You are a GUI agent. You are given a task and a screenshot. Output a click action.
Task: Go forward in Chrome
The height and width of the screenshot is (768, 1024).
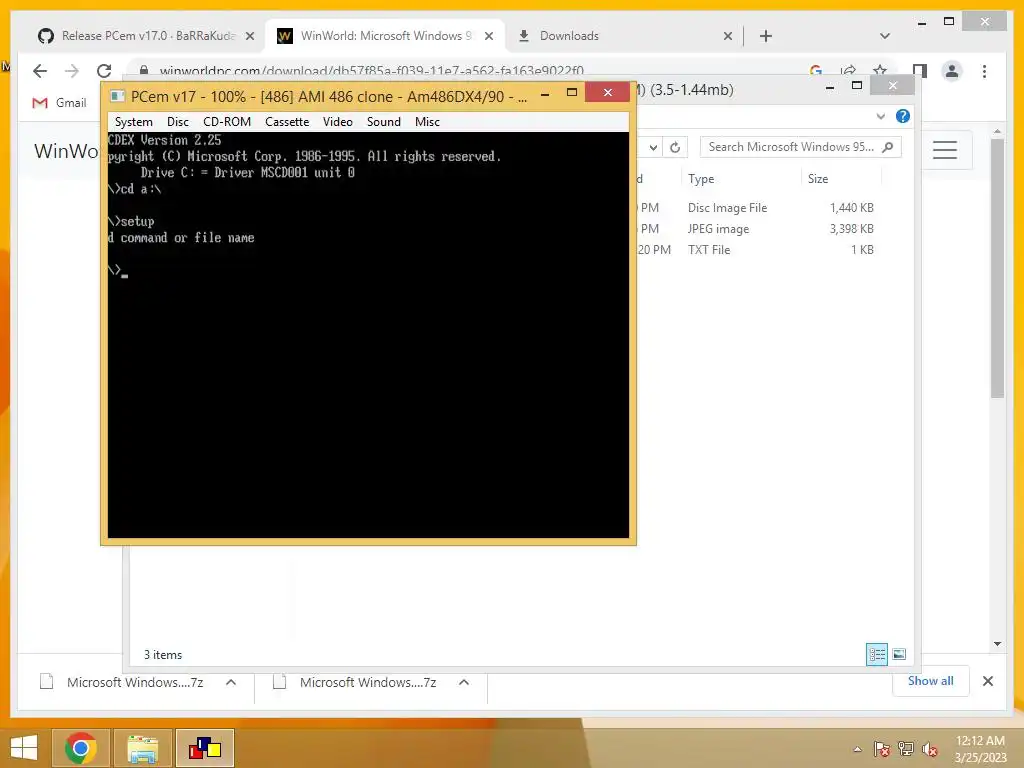[72, 71]
